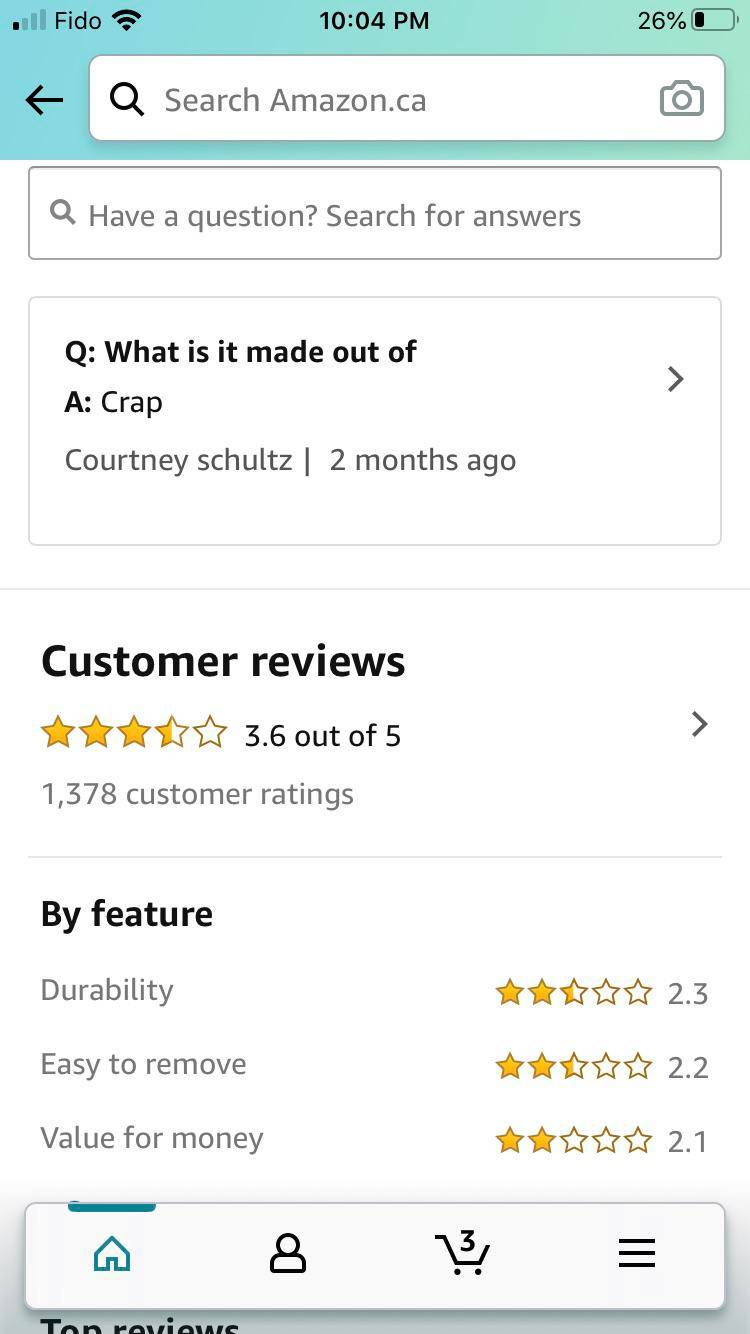Screen dimensions: 750x1334
Task: Tap the battery indicator in status bar
Action: click(712, 20)
